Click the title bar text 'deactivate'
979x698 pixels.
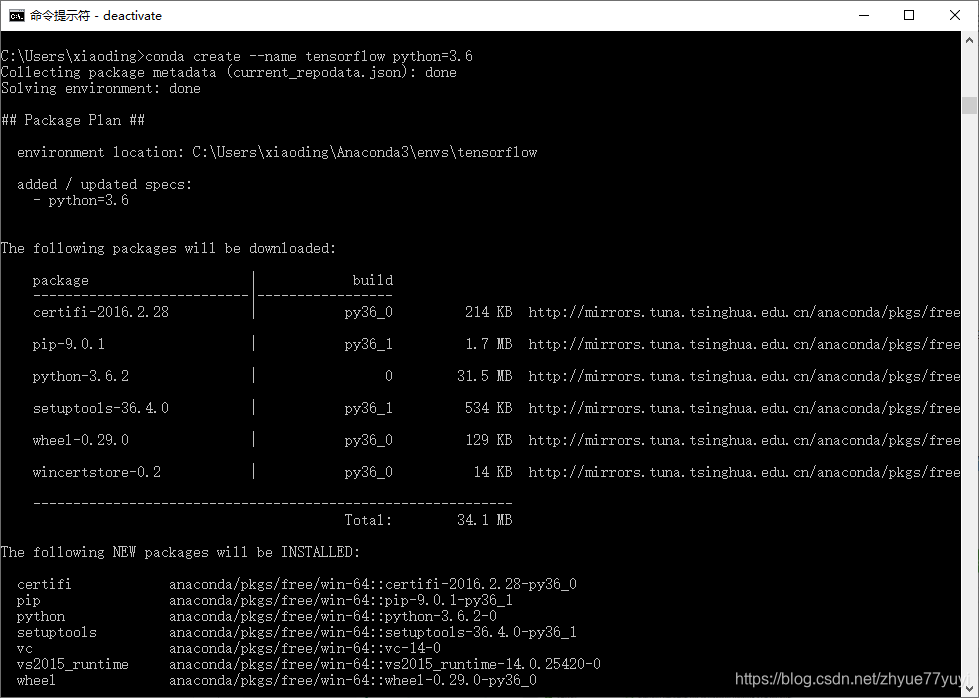(132, 16)
